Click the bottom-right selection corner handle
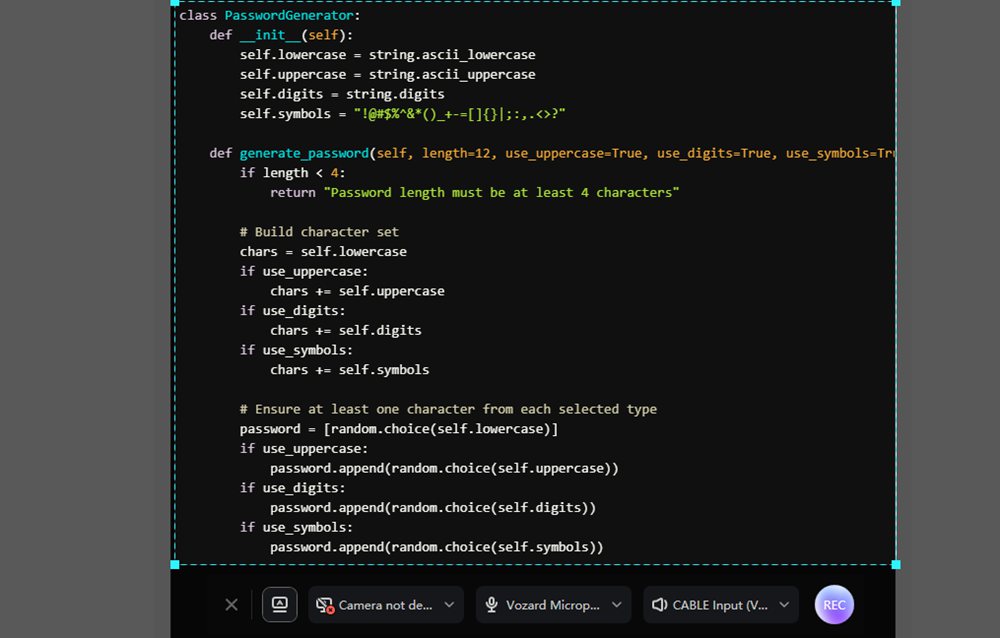1000x638 pixels. [895, 564]
